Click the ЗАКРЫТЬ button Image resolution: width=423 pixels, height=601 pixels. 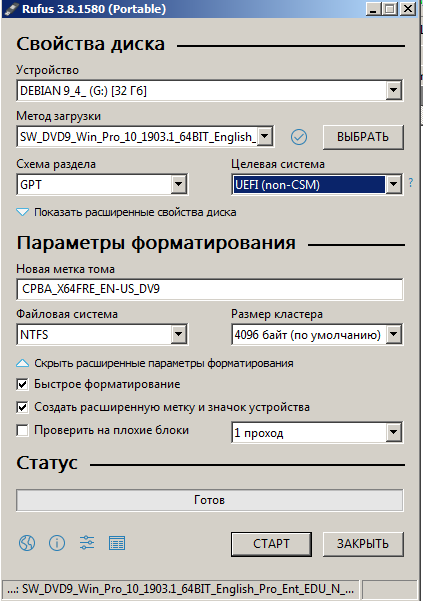pyautogui.click(x=363, y=544)
